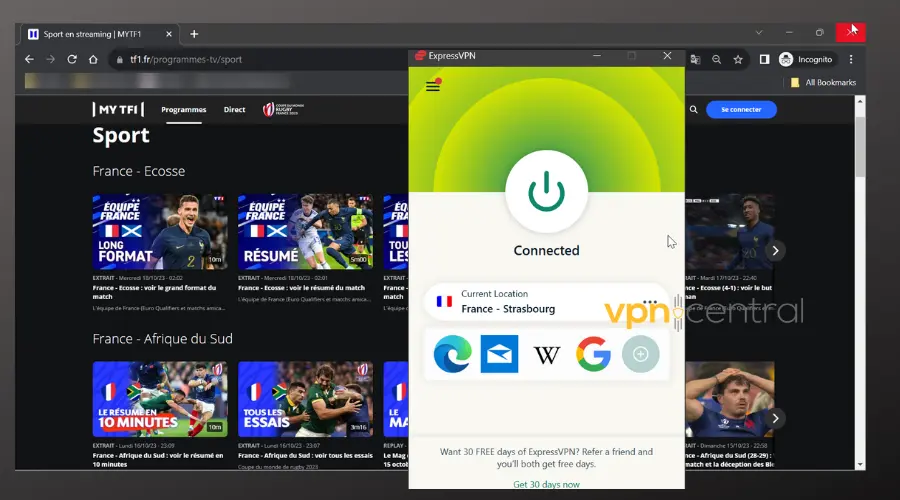Close the Sport en streaming tab
Image resolution: width=900 pixels, height=500 pixels.
[x=169, y=34]
